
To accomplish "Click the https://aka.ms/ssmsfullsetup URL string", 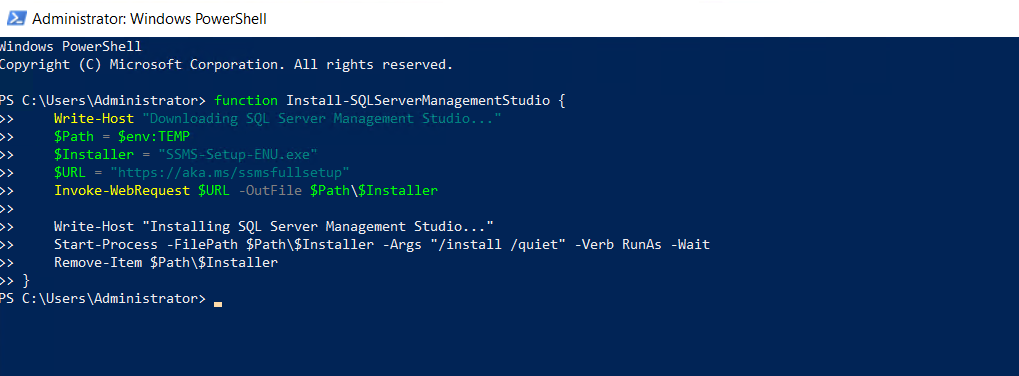I will point(230,173).
